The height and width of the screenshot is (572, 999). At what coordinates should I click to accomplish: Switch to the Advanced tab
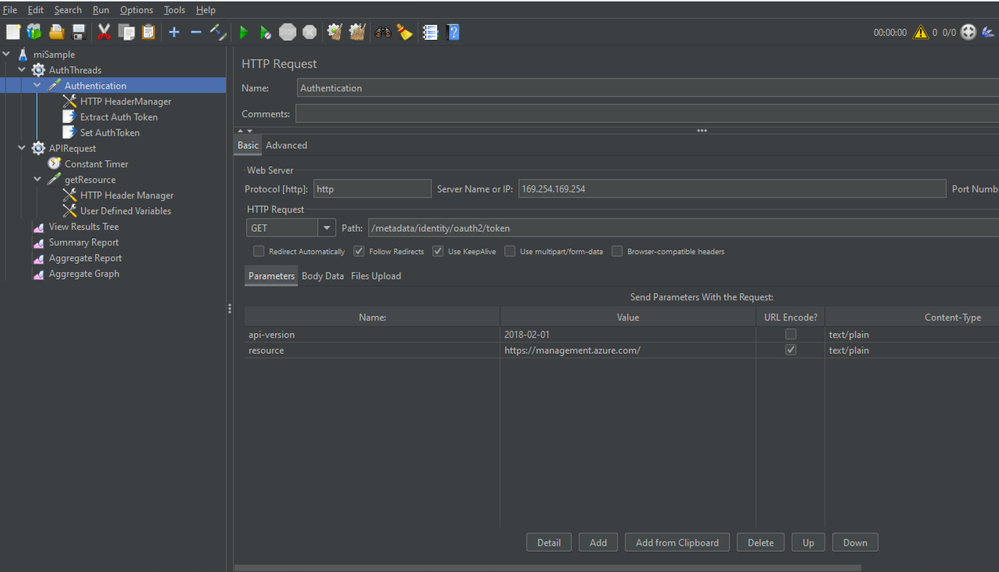point(286,145)
